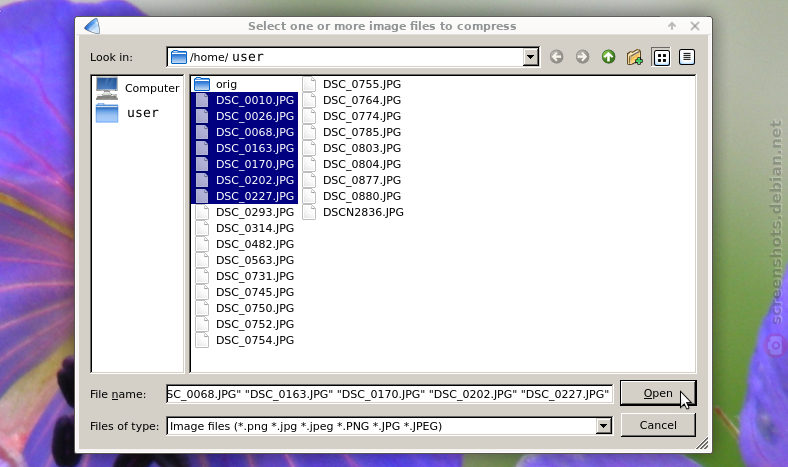Expand the Look in path dropdown

530,57
